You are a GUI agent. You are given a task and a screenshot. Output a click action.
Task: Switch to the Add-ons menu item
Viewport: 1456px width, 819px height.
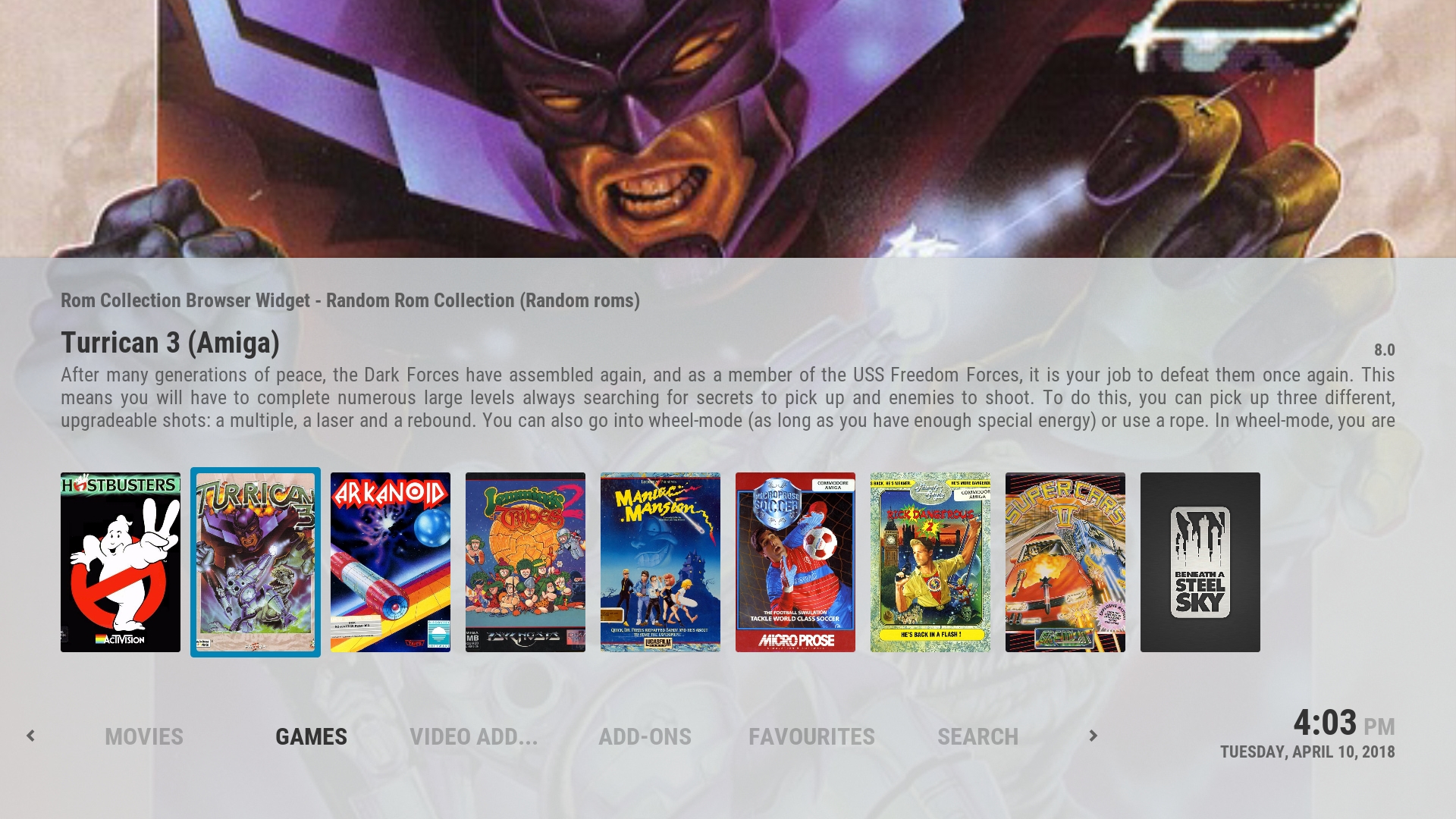pyautogui.click(x=645, y=736)
